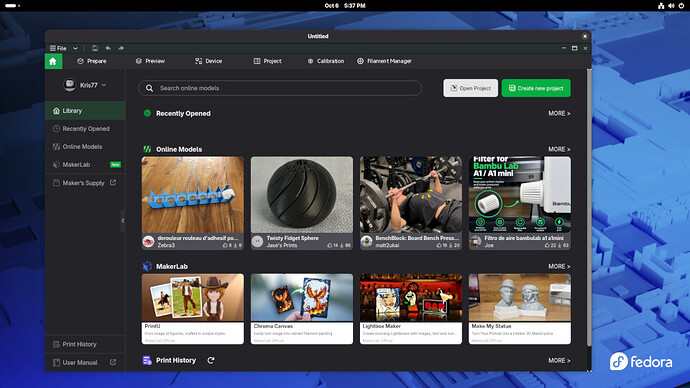The height and width of the screenshot is (388, 690).
Task: Expand the dropdown arrow next to File
Action: 75,48
